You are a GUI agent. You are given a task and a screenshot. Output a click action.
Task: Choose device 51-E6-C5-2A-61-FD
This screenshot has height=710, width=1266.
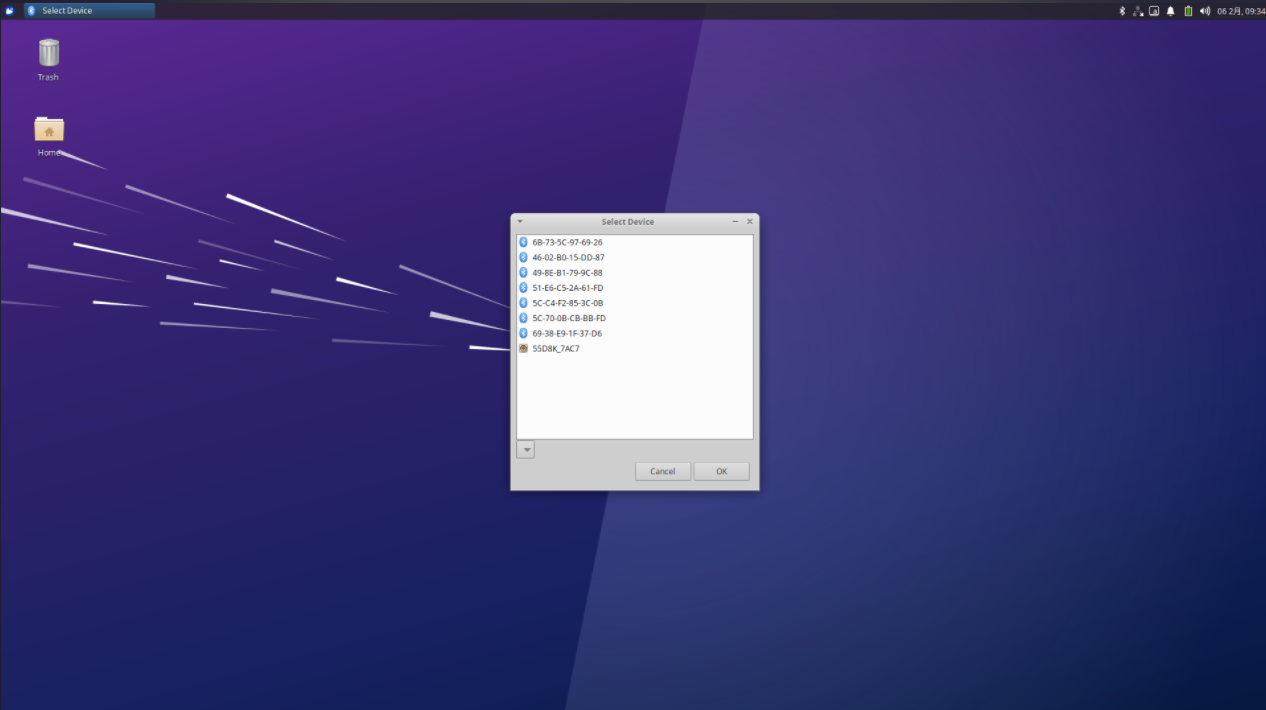[567, 288]
